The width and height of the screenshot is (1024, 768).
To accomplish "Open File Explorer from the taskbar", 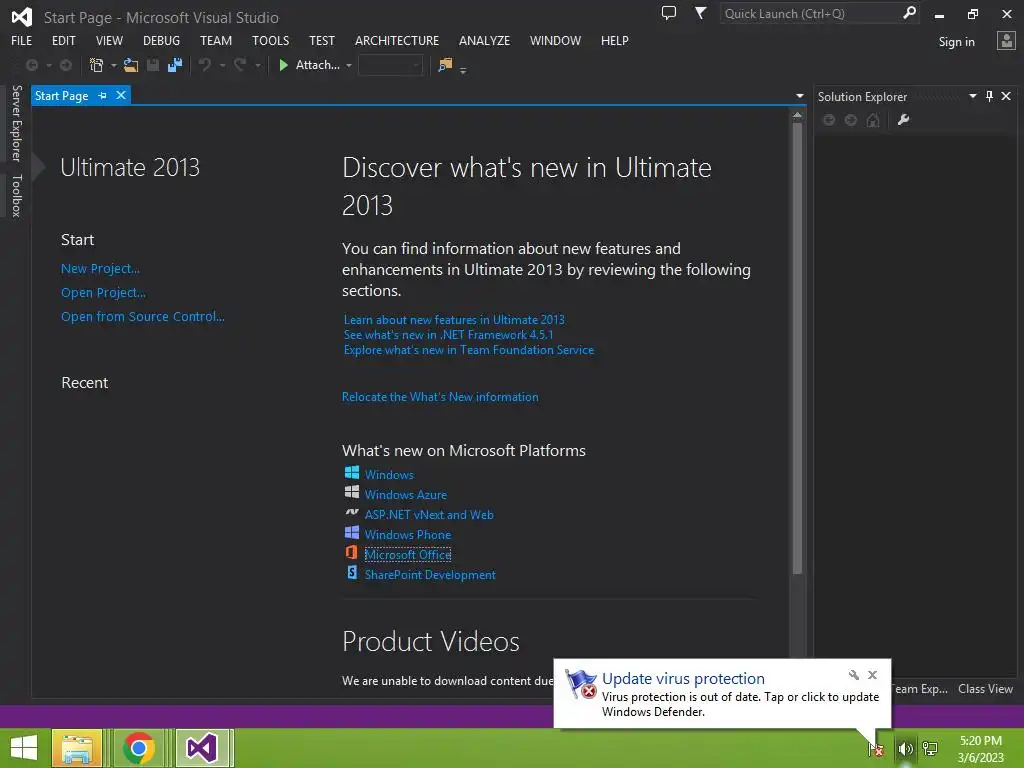I will (77, 748).
